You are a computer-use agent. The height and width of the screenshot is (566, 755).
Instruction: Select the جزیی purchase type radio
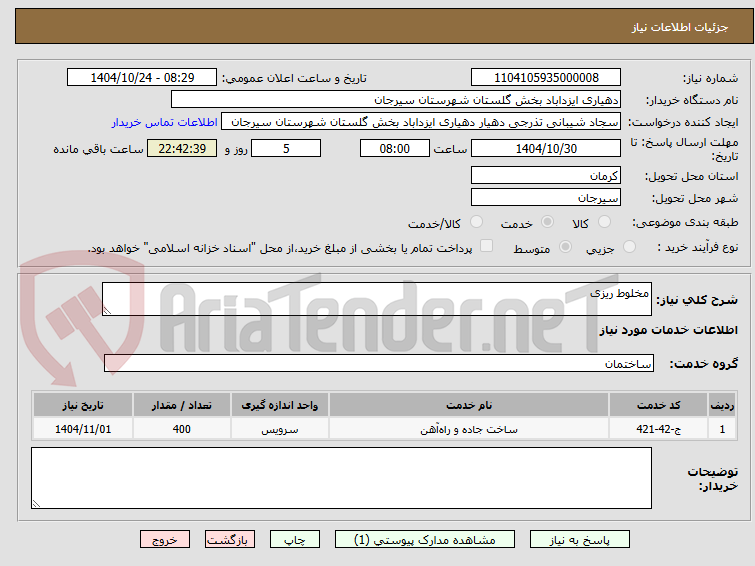point(629,247)
